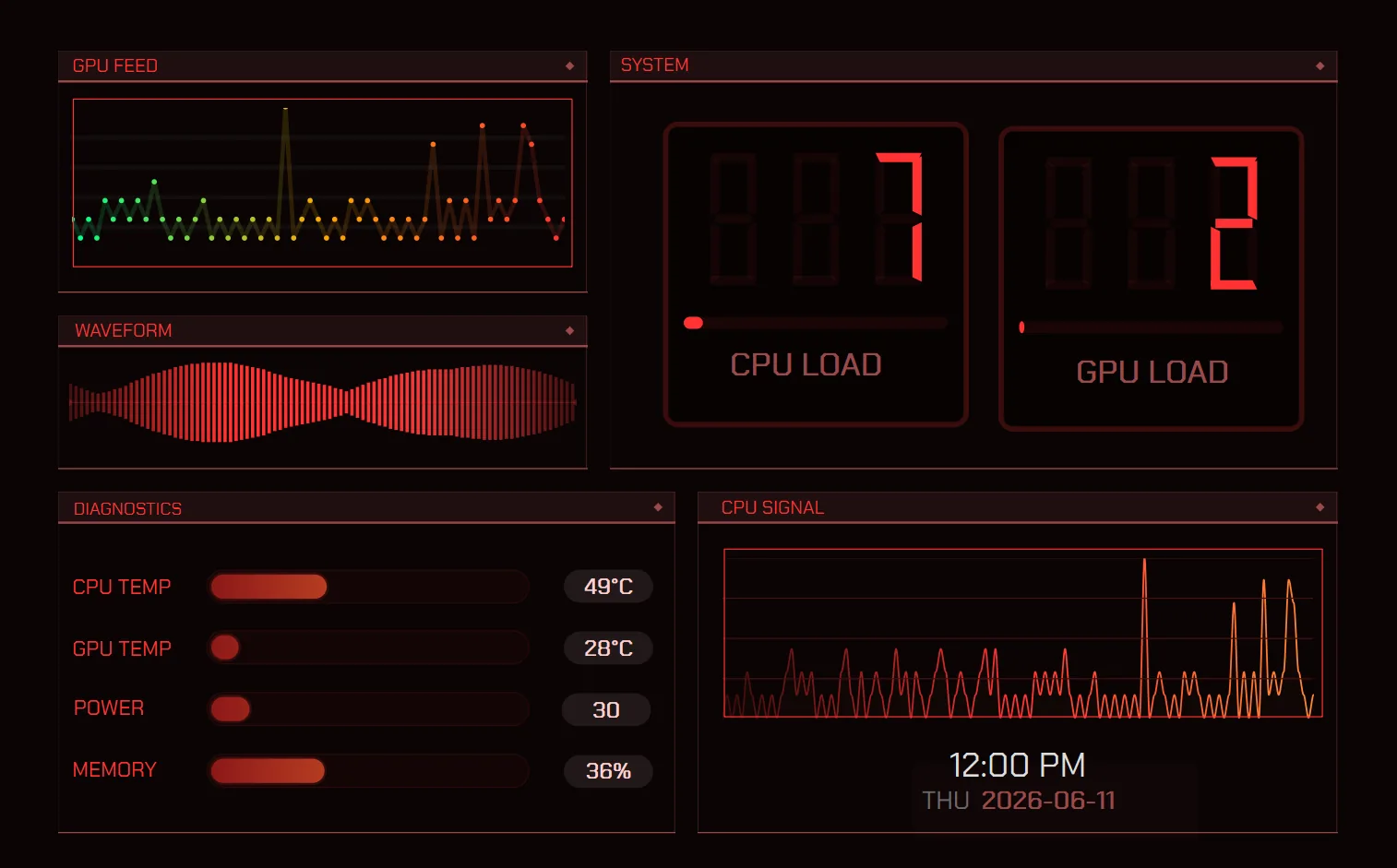Click the MEMORY label

coord(114,770)
